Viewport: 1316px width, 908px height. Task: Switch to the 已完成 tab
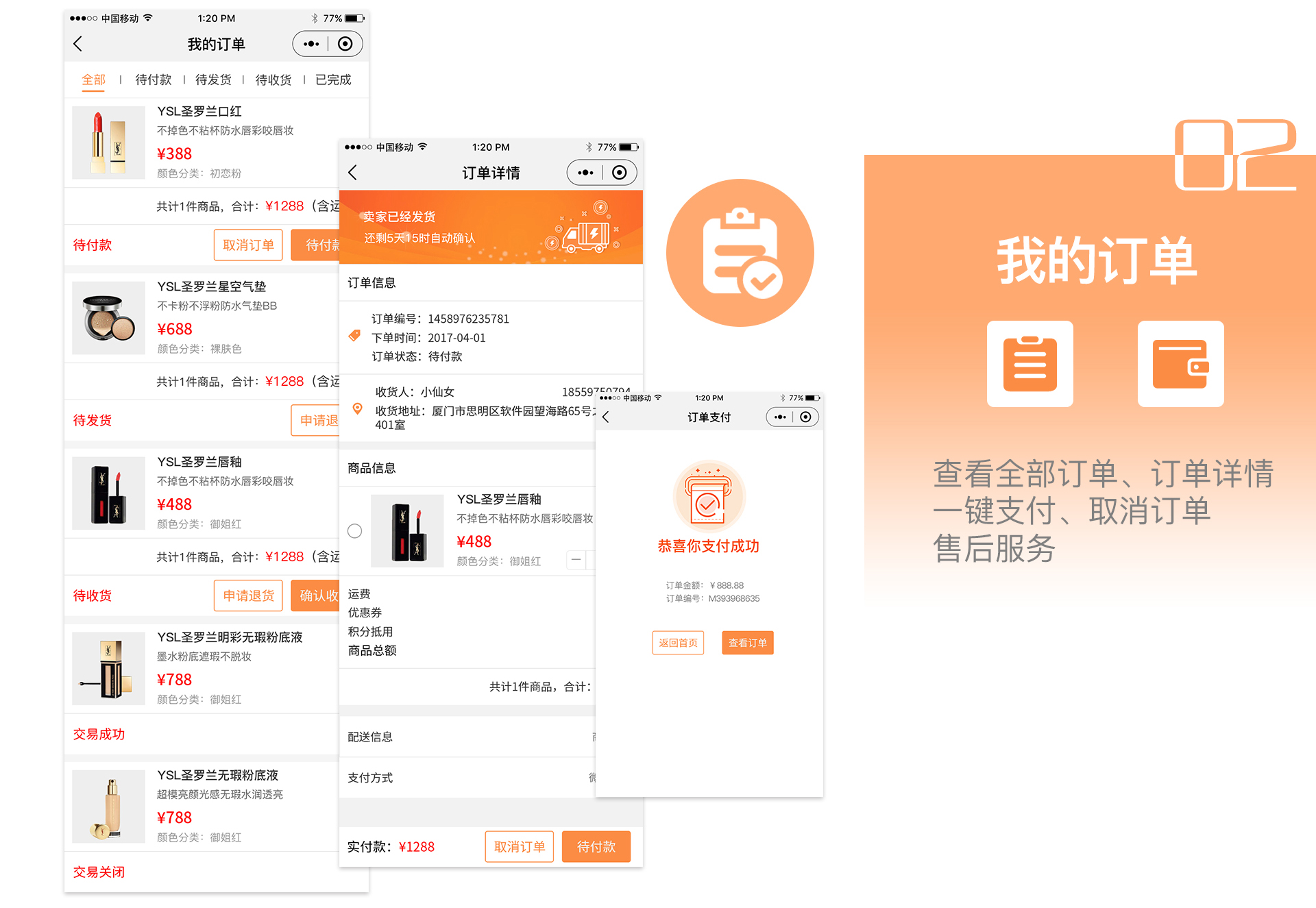333,79
